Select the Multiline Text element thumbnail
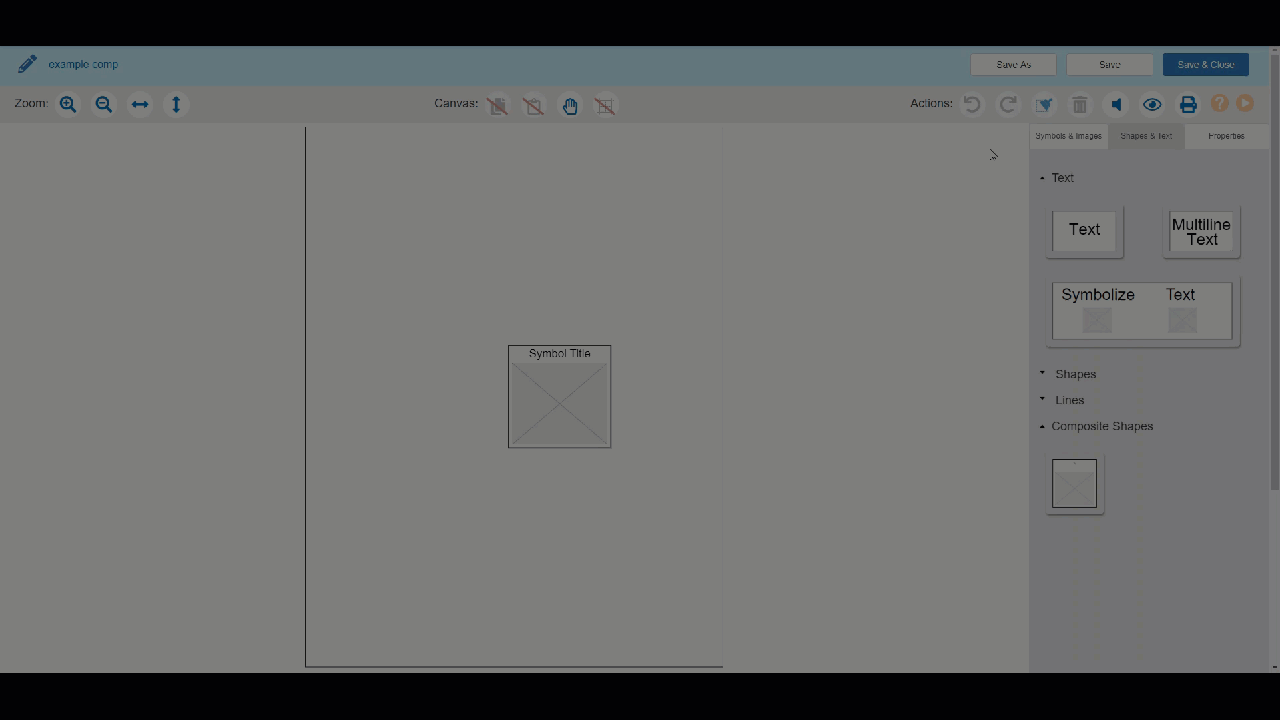The height and width of the screenshot is (720, 1280). click(1201, 231)
